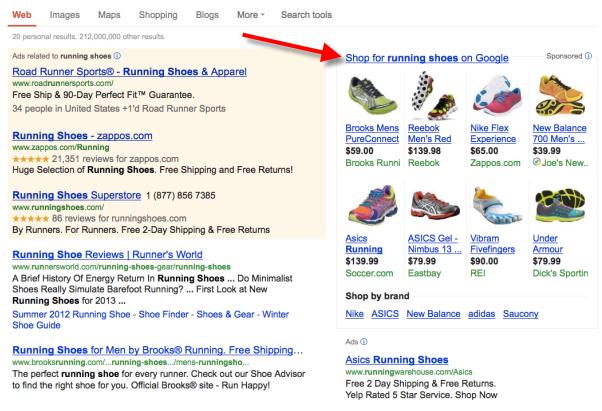602x411 pixels.
Task: Click the info icon beside 'Ads related to running shoes'
Action: [117, 56]
